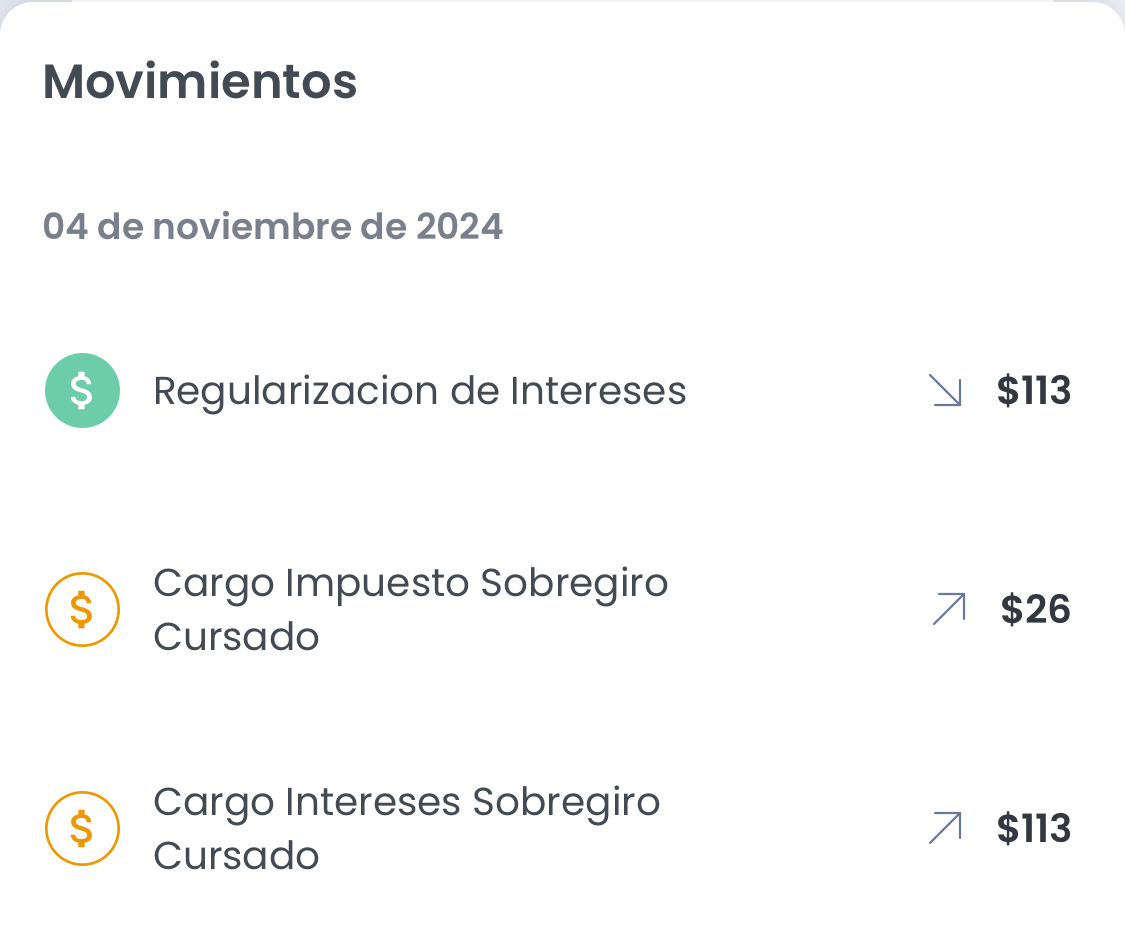Open Cargo Impuesto Sobregiro Cursado details
The width and height of the screenshot is (1125, 939).
coord(410,609)
